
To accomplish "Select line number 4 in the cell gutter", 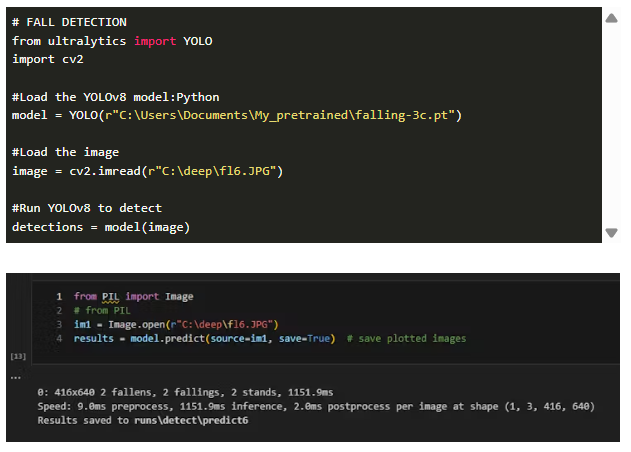I will click(x=60, y=339).
